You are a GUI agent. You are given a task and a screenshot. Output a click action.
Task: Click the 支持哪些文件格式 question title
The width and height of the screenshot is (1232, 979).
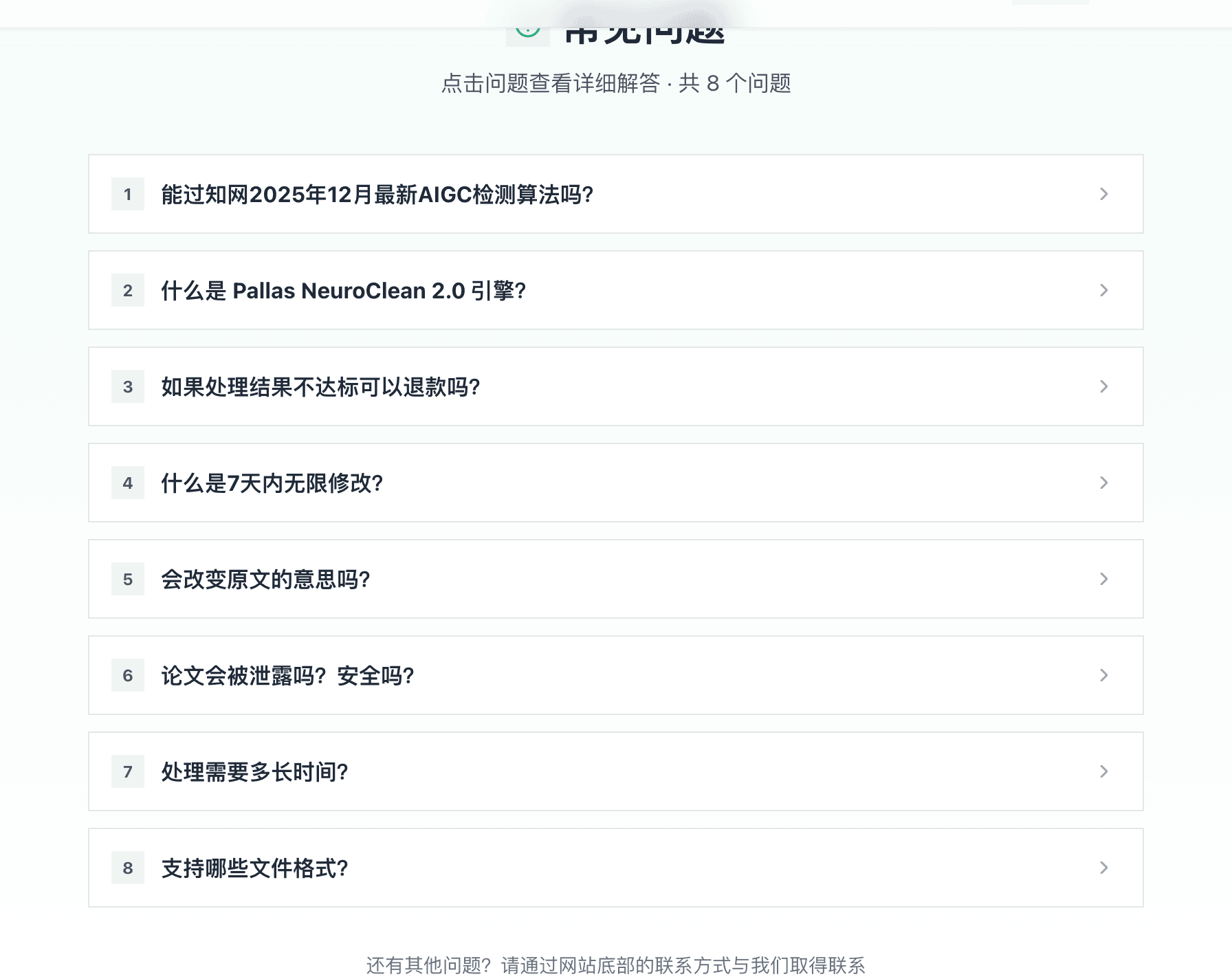254,868
